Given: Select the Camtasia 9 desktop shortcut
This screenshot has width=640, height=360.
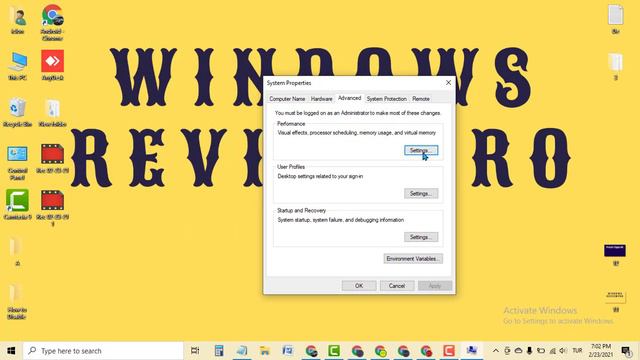Looking at the screenshot, I should coord(18,205).
